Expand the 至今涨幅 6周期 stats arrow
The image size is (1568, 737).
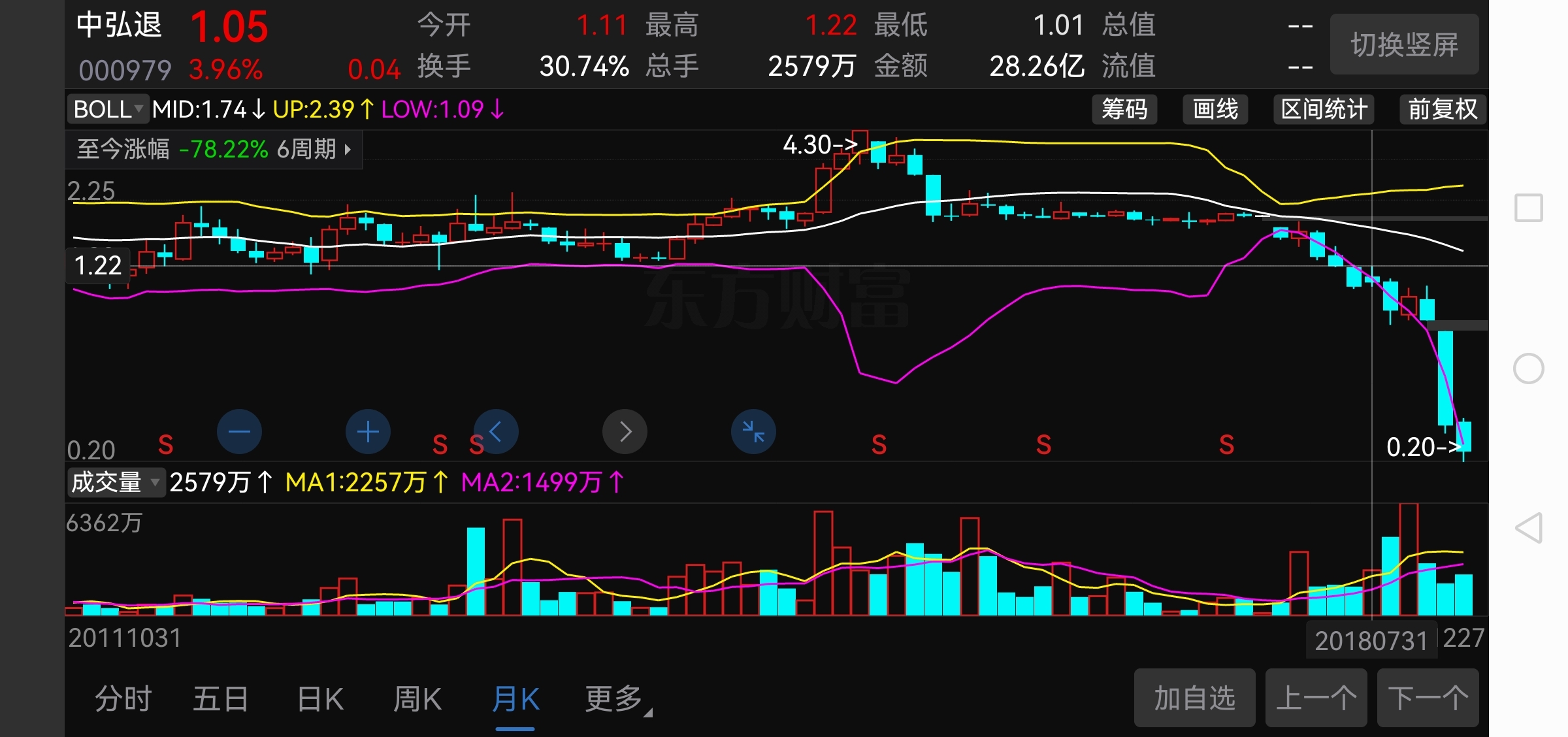click(348, 150)
